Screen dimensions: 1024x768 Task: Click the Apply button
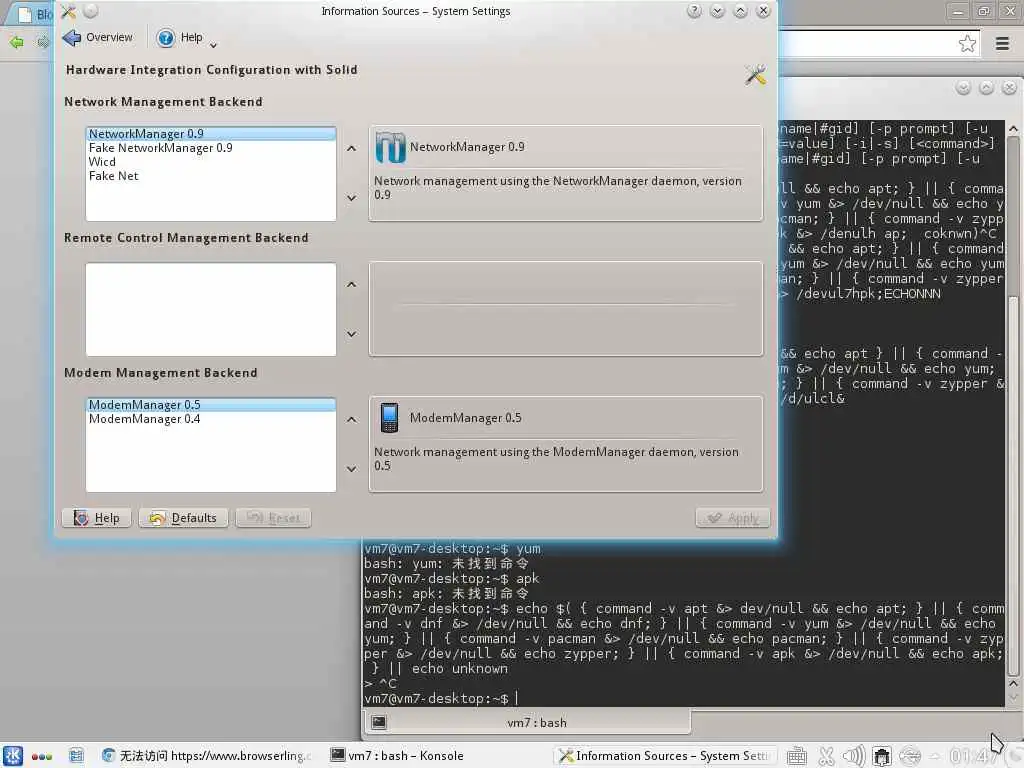tap(733, 518)
